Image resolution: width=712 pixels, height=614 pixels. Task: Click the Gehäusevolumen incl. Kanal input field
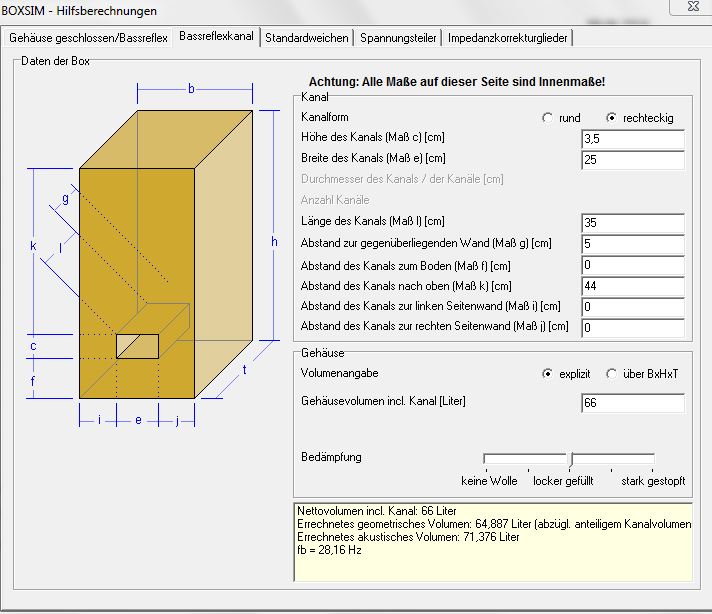point(632,403)
